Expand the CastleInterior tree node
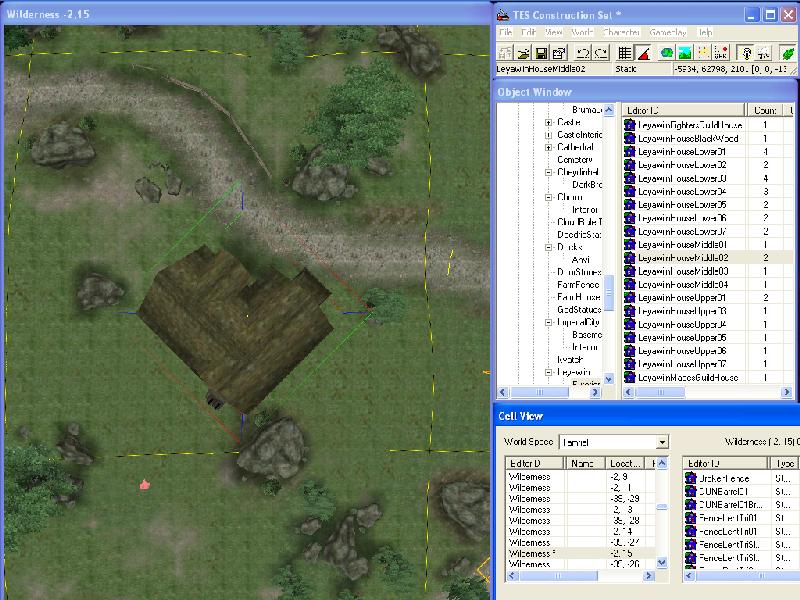The height and width of the screenshot is (600, 800). point(548,135)
